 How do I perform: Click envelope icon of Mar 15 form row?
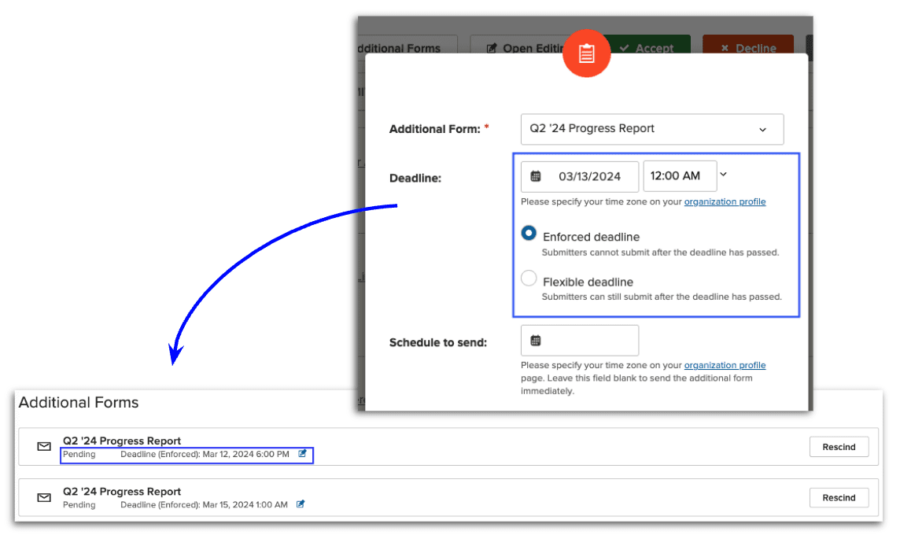point(44,497)
